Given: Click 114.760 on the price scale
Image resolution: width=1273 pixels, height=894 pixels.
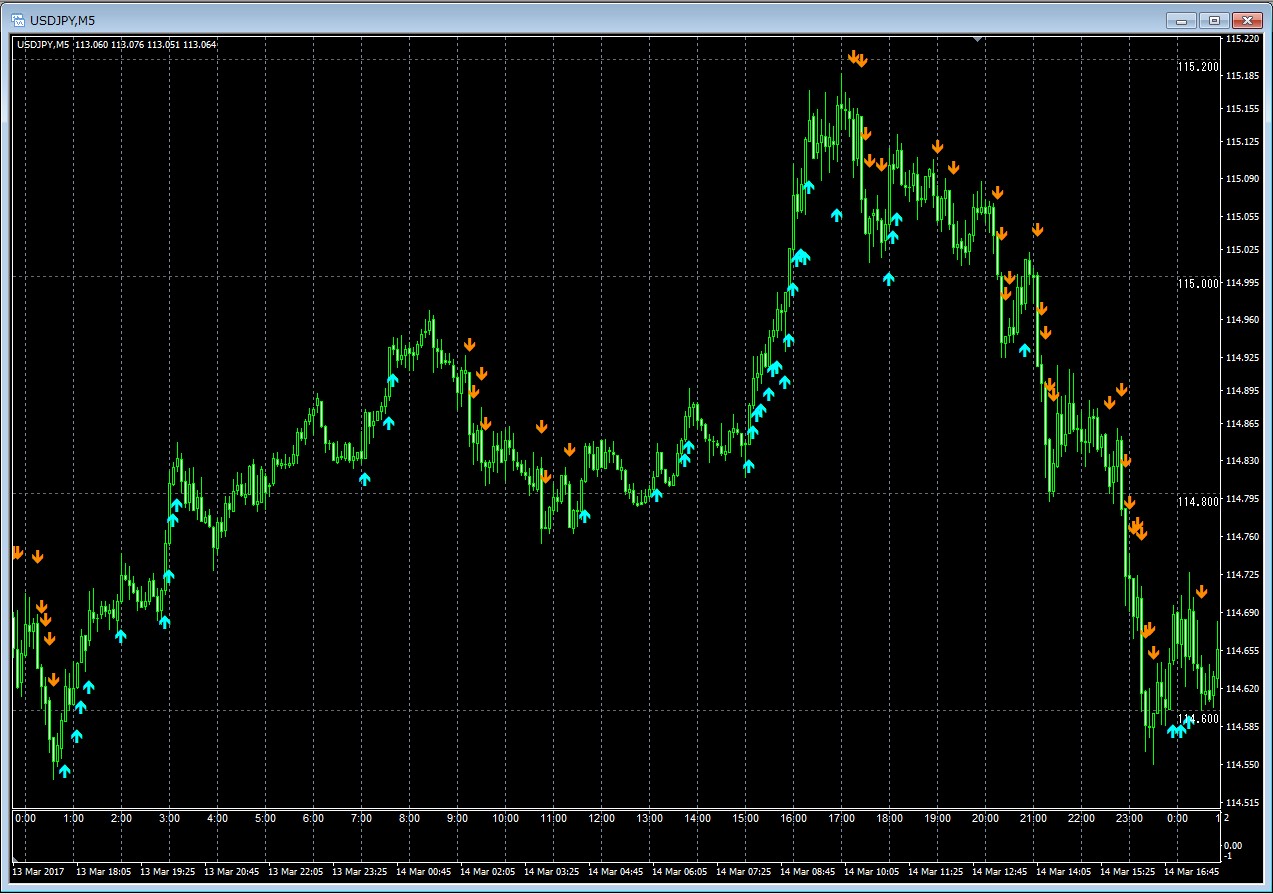Looking at the screenshot, I should 1243,537.
